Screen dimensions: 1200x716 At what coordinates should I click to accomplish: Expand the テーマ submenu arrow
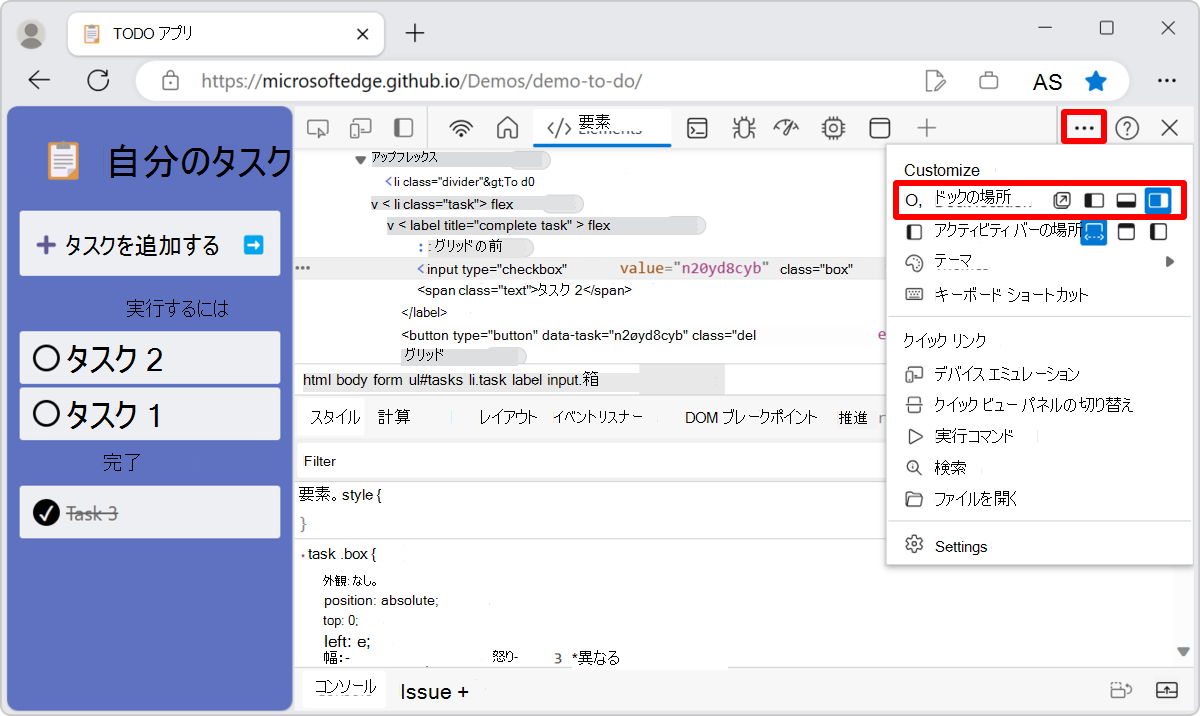click(x=1170, y=261)
